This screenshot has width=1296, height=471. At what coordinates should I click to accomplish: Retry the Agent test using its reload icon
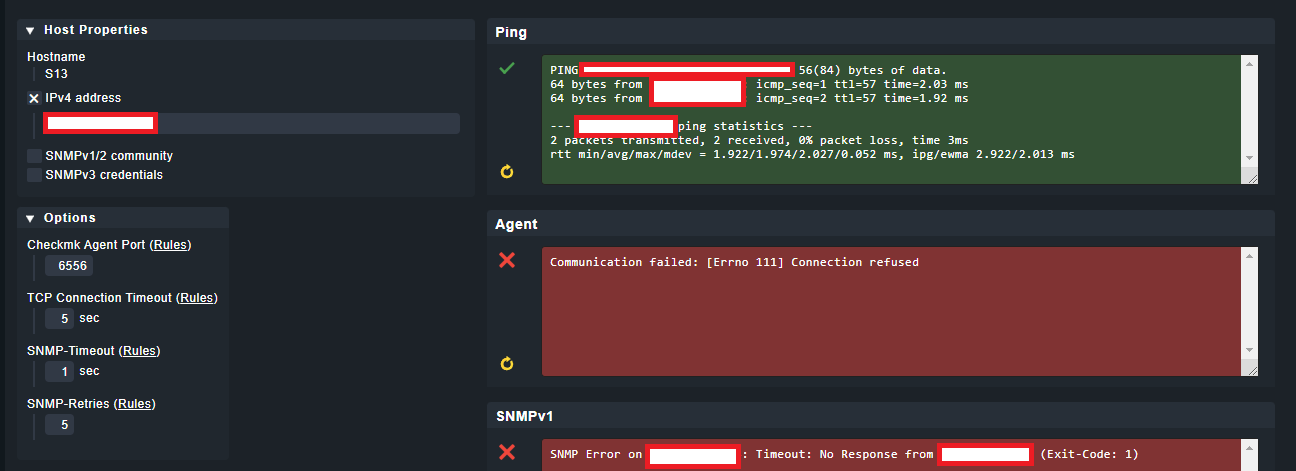pos(507,363)
